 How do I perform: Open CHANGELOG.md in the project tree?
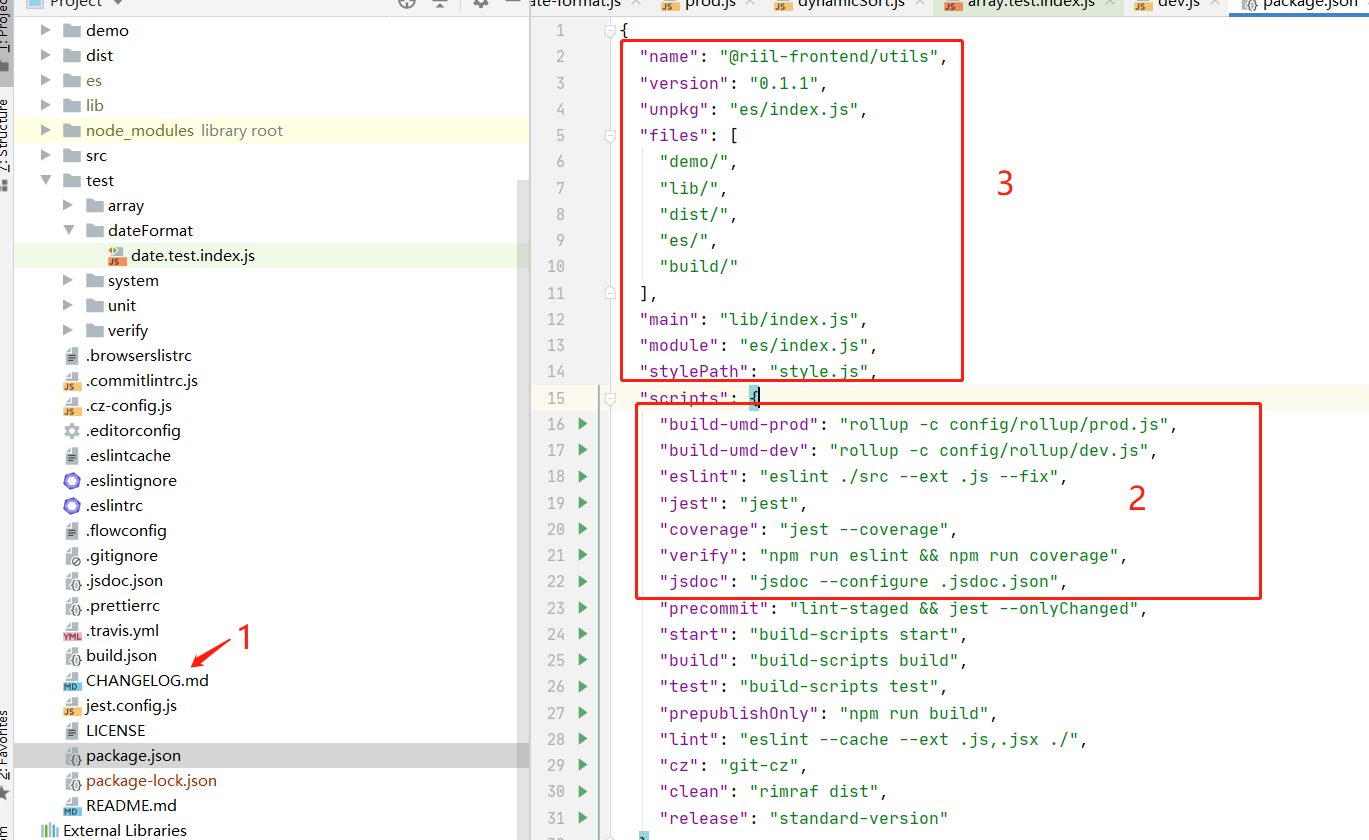(147, 680)
